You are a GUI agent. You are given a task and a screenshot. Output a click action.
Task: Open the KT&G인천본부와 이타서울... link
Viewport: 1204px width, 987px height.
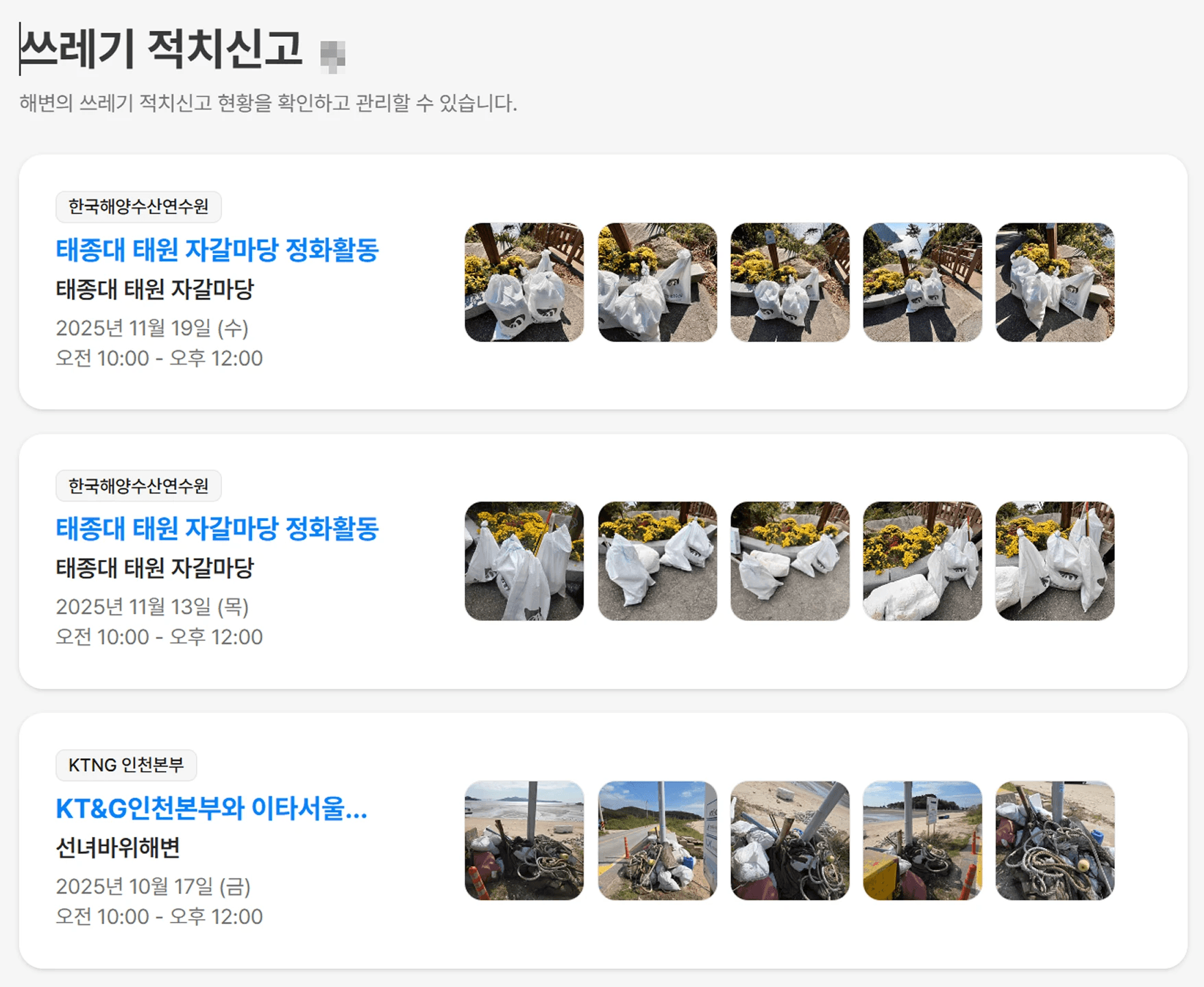[212, 809]
